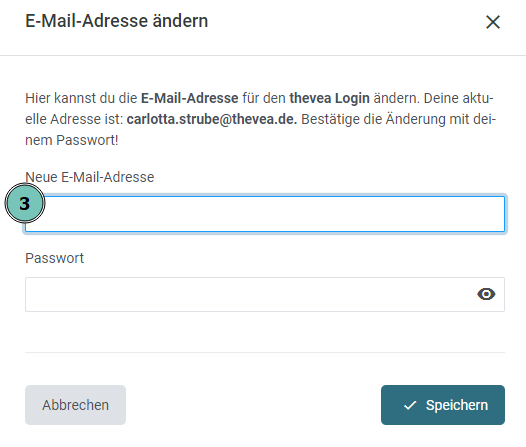Click the current address carlotta.strube@thevea.de

(x=212, y=119)
